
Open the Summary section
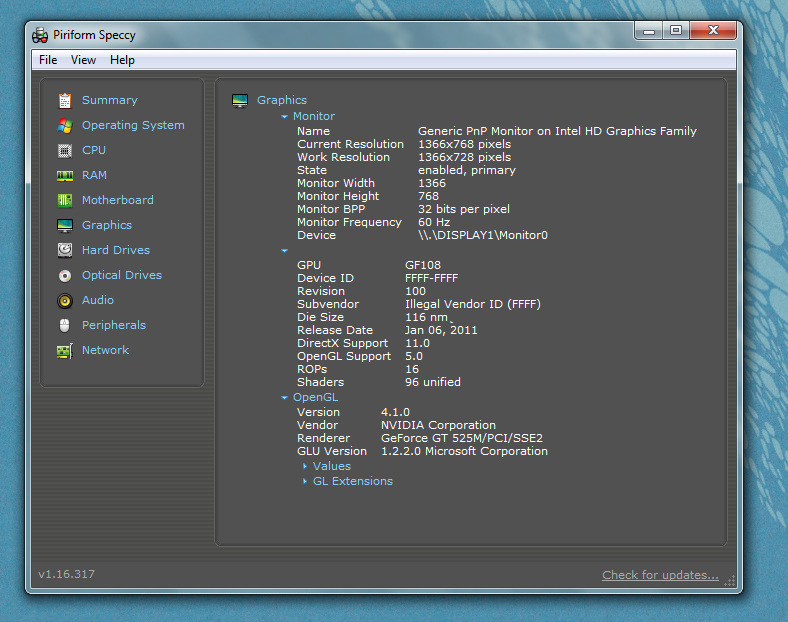point(110,100)
